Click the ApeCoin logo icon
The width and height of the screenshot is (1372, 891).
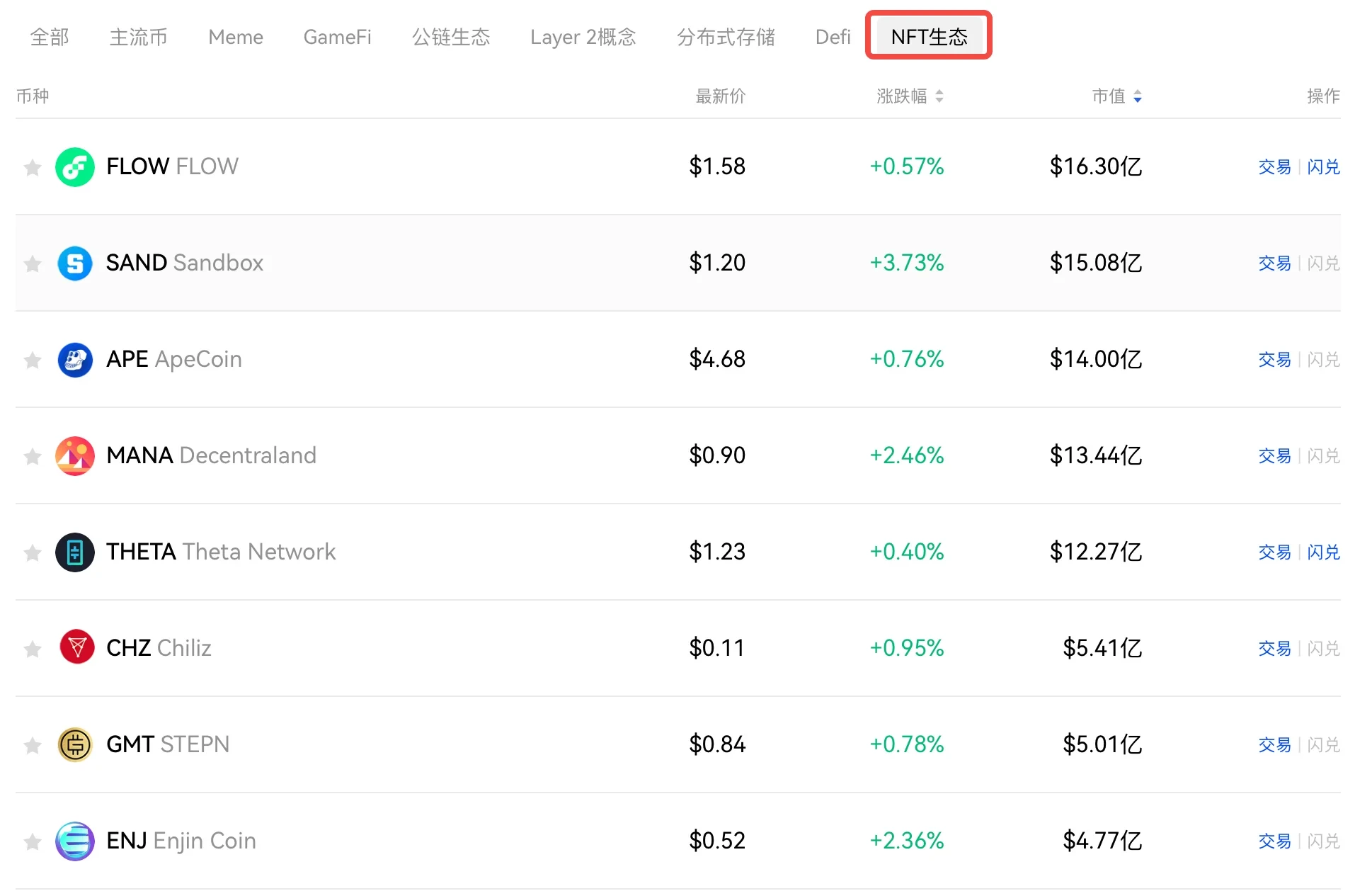75,360
